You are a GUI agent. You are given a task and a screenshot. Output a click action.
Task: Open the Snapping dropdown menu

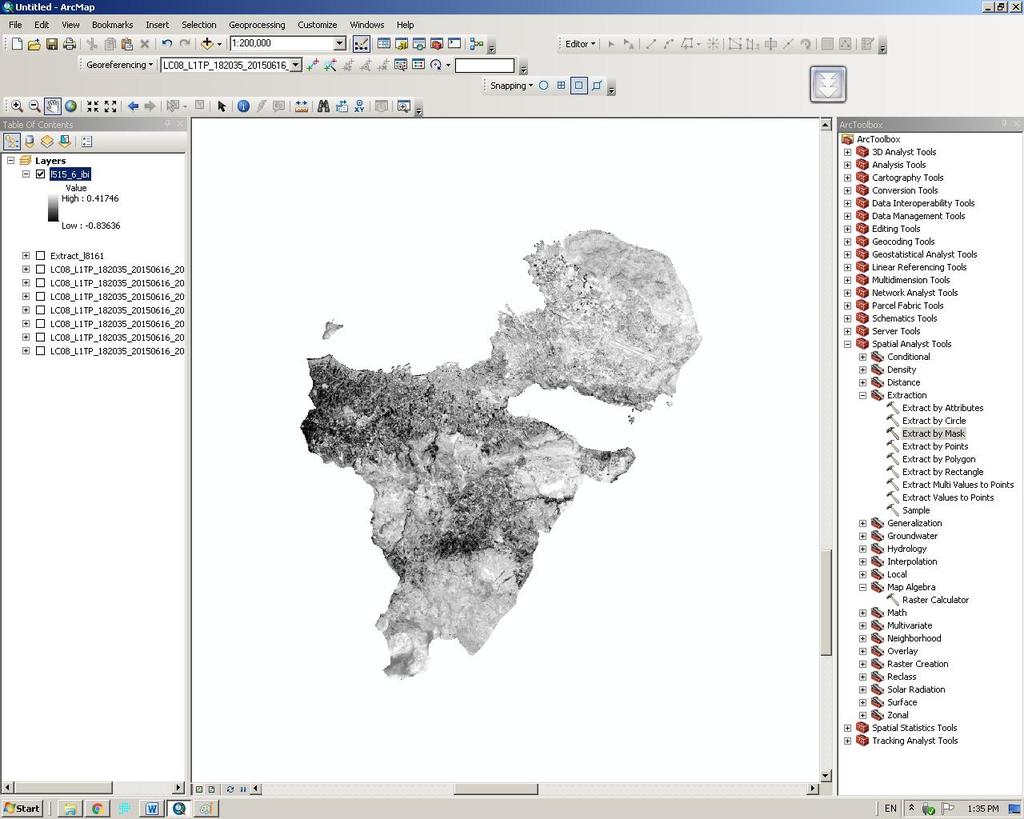pos(511,86)
